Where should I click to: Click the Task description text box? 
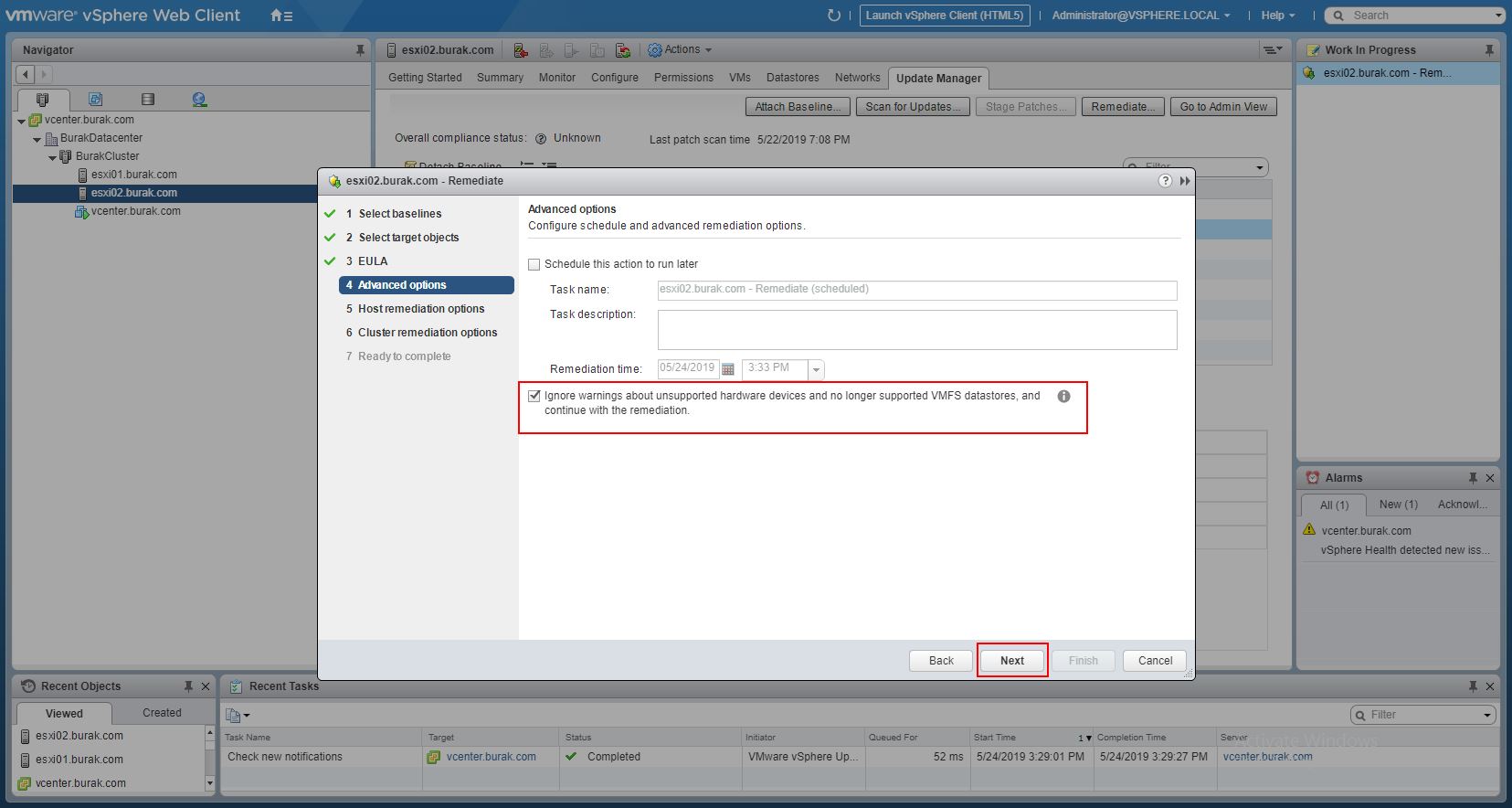click(917, 330)
